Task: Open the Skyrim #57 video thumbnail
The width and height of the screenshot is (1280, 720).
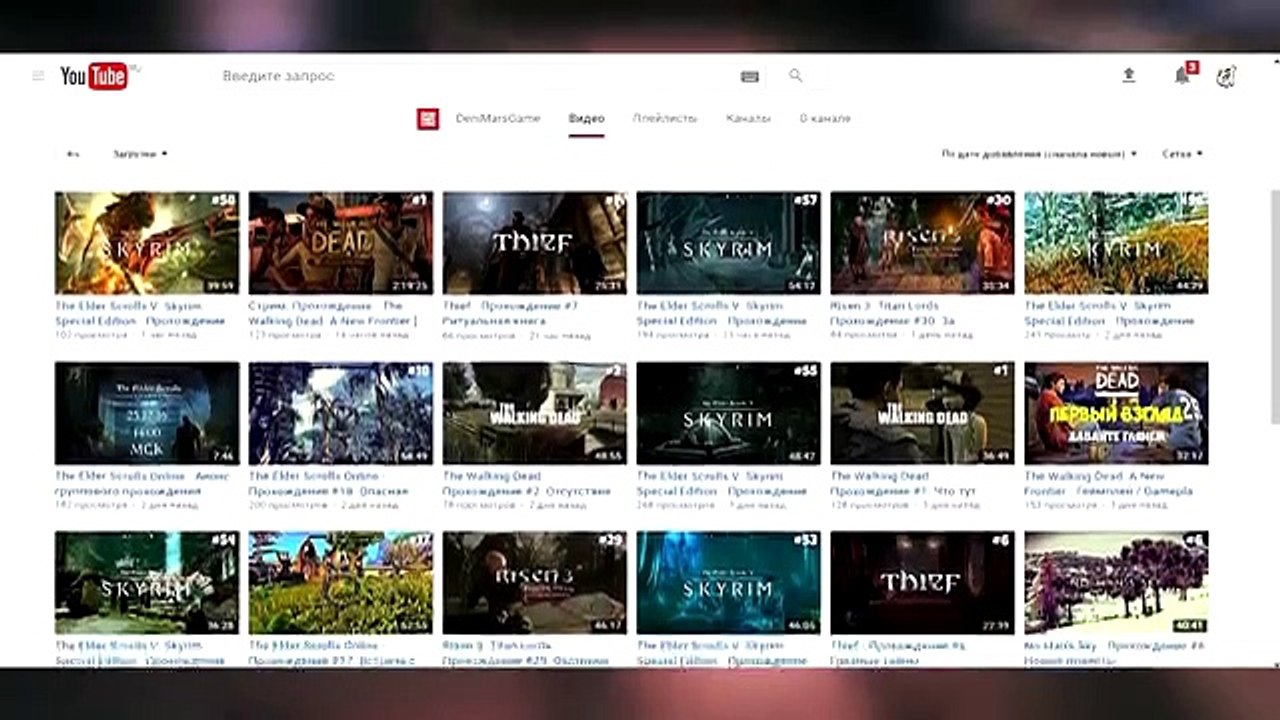Action: pos(729,243)
